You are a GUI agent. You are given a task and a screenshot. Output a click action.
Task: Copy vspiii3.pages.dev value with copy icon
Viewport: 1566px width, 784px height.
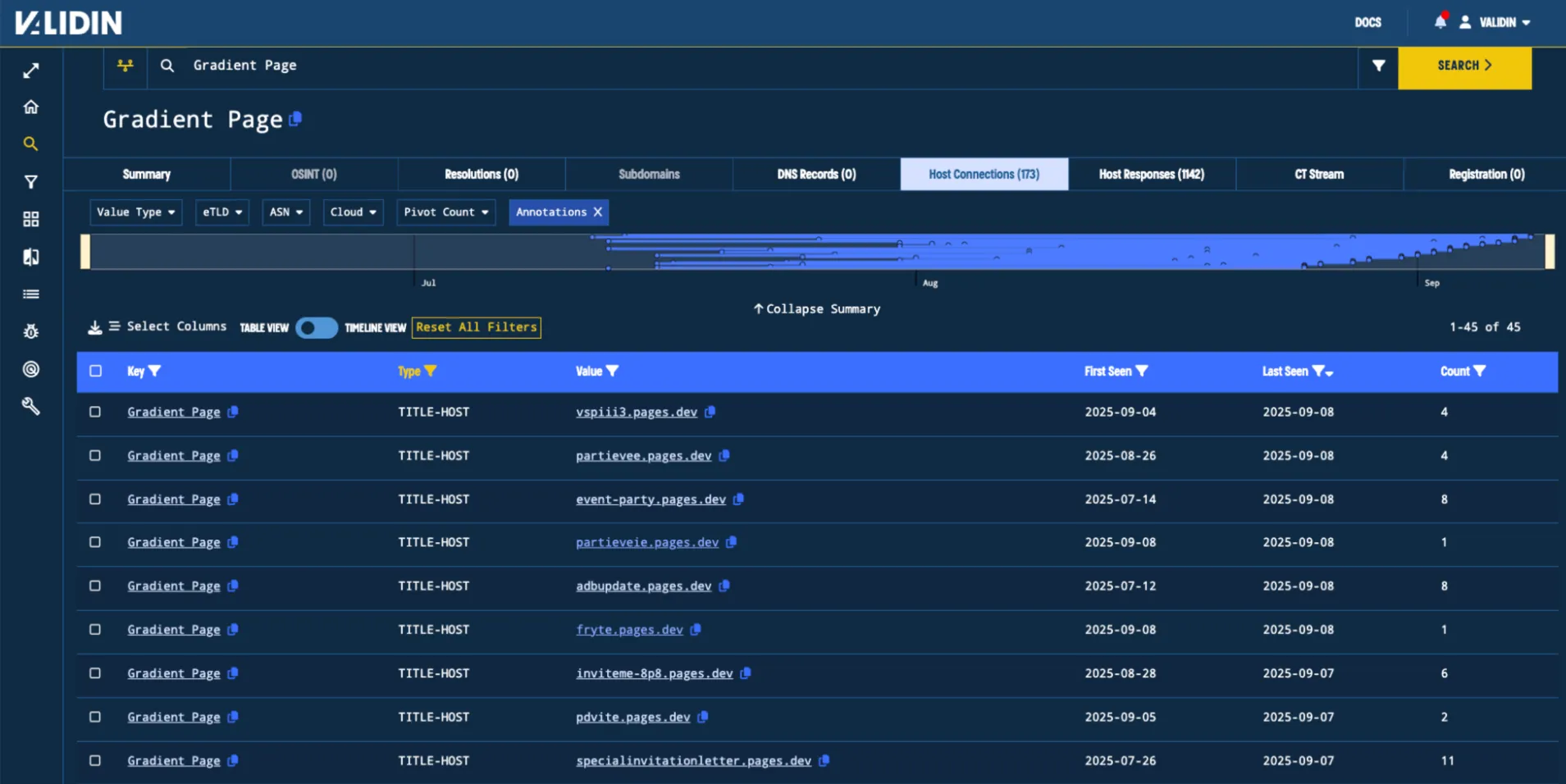tap(710, 412)
